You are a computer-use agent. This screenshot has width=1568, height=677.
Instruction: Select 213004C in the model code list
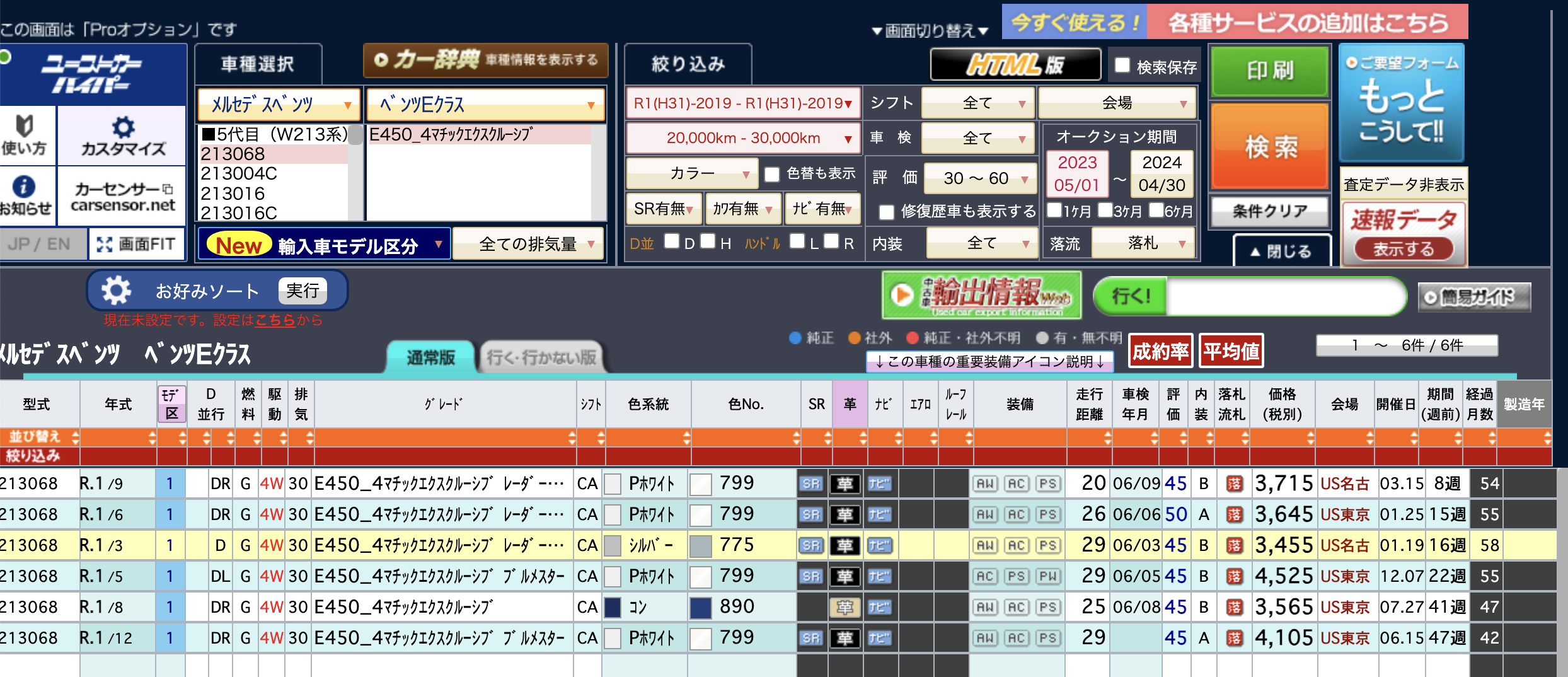[x=274, y=173]
